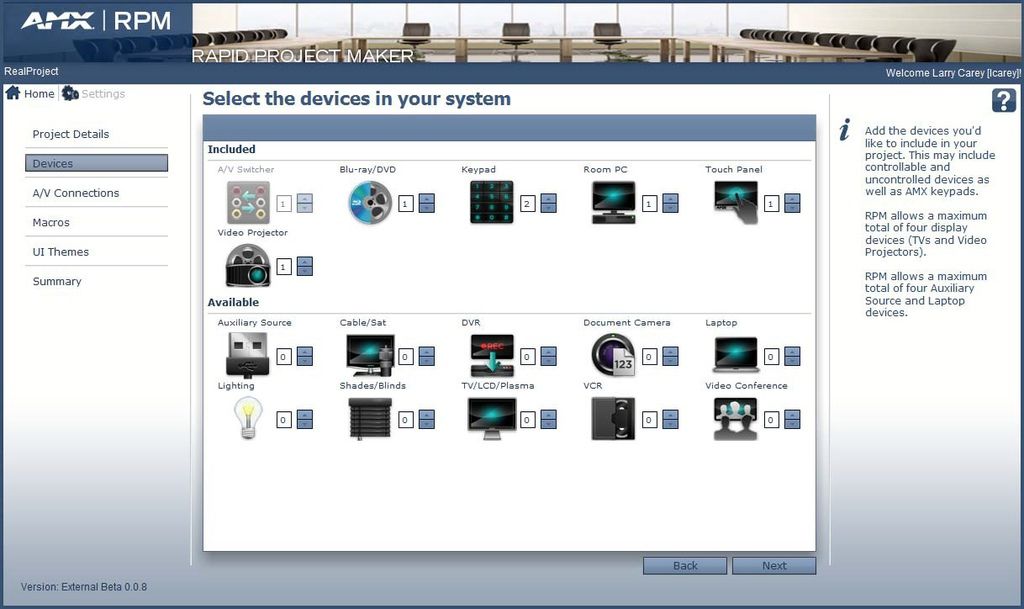Click the Laptop quantity field
This screenshot has width=1024, height=609.
771,357
